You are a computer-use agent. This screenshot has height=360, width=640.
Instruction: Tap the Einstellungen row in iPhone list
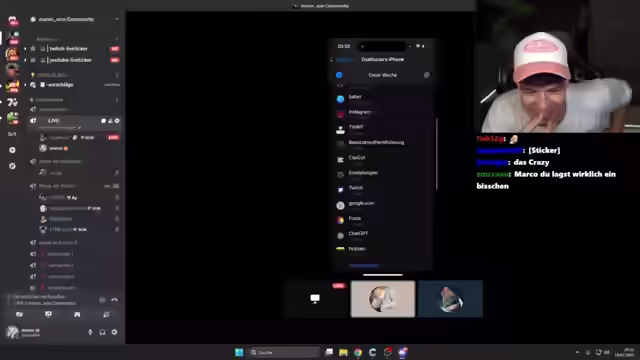382,174
